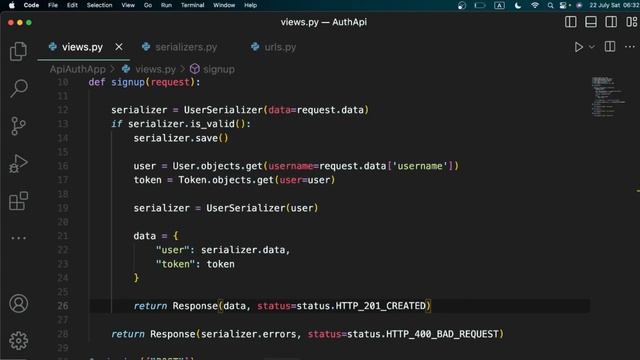Open editor More Actions ellipsis menu
Screen dimensions: 640x360
pyautogui.click(x=630, y=47)
